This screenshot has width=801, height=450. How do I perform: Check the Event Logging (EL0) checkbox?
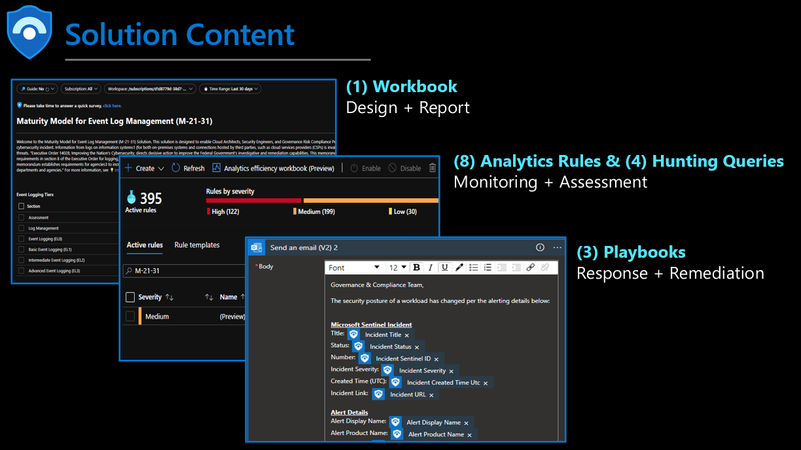pos(21,239)
